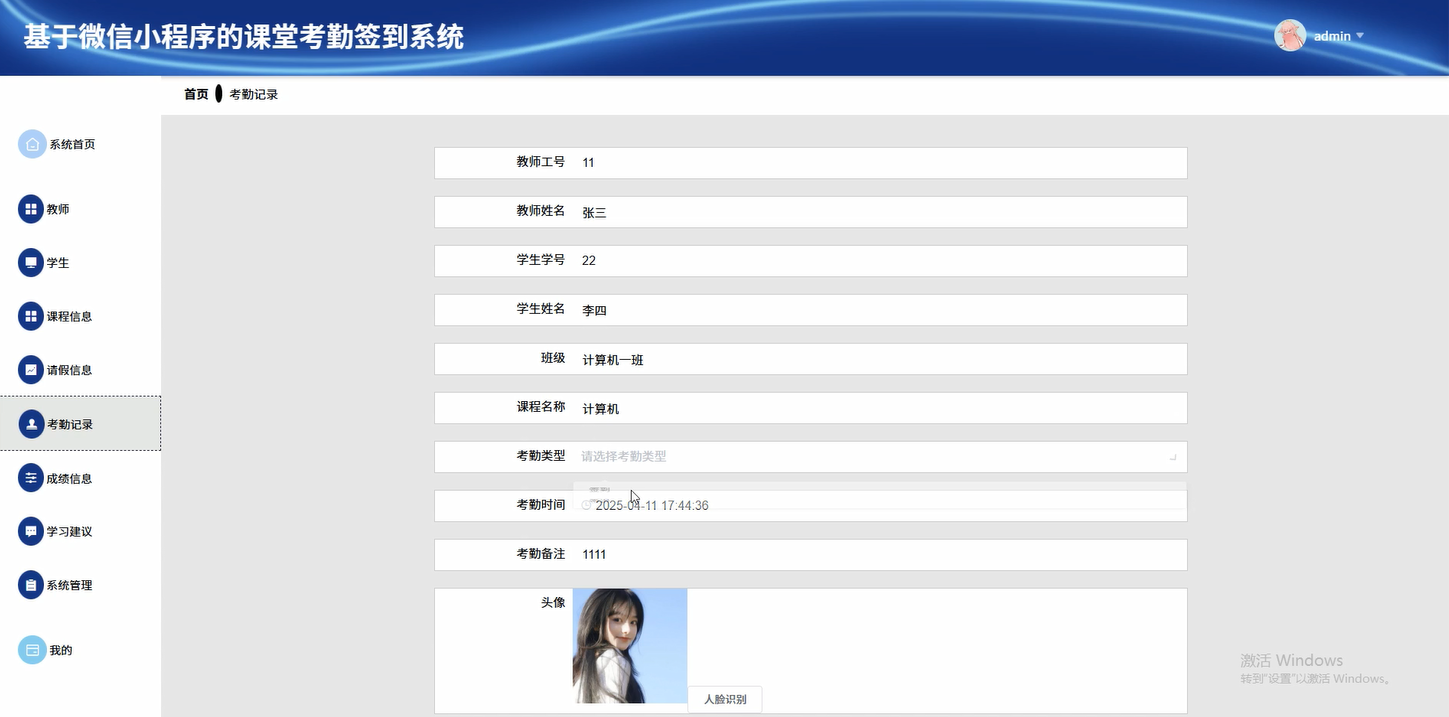Click the 班级 input containing 计算机一班
1449x717 pixels.
pyautogui.click(x=880, y=359)
